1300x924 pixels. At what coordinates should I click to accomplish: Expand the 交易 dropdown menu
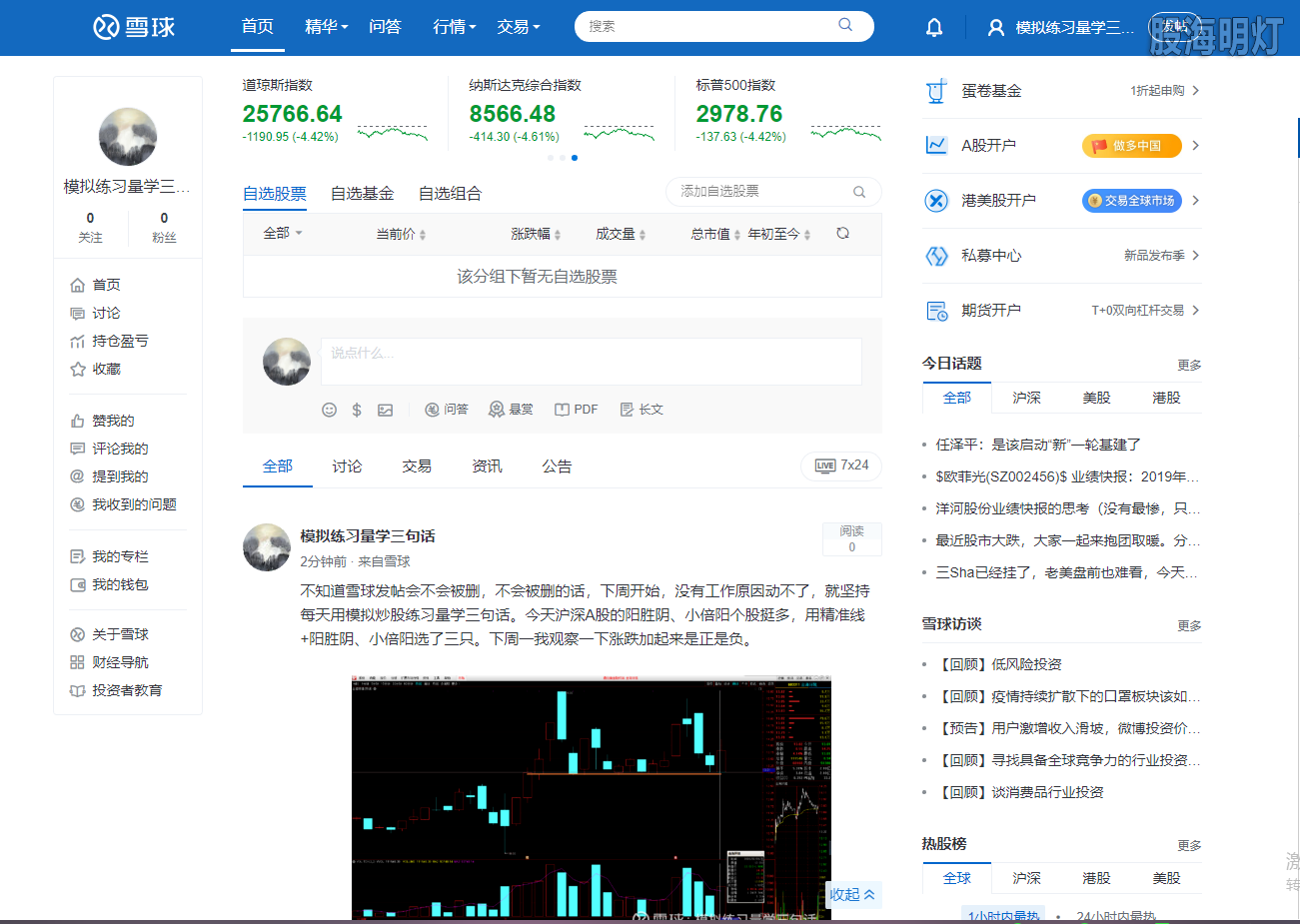click(x=519, y=27)
